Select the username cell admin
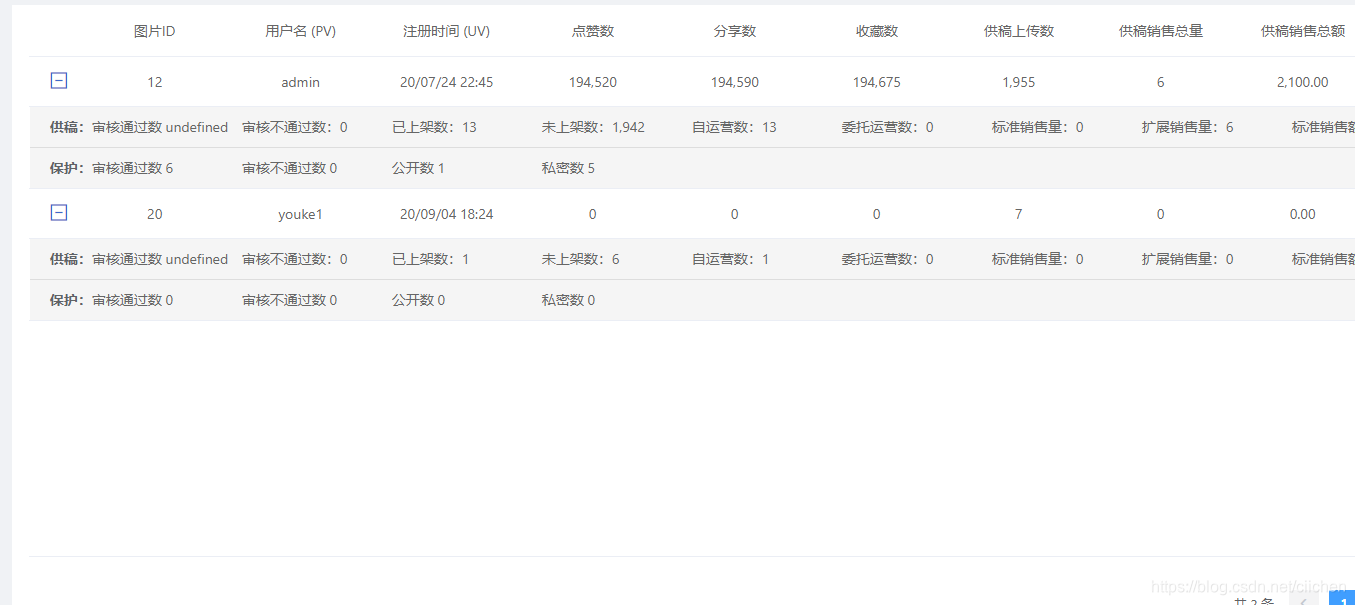The width and height of the screenshot is (1355, 605). 301,82
